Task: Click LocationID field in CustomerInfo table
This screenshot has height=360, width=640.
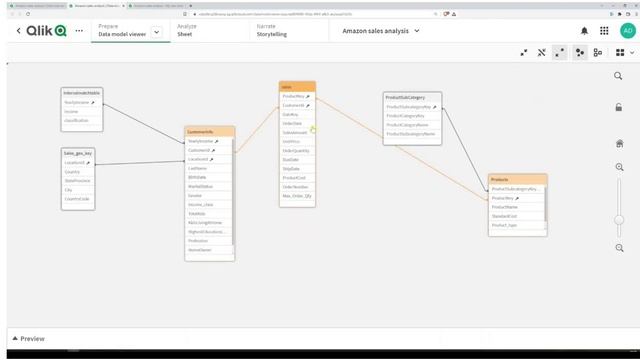Action: (208, 159)
